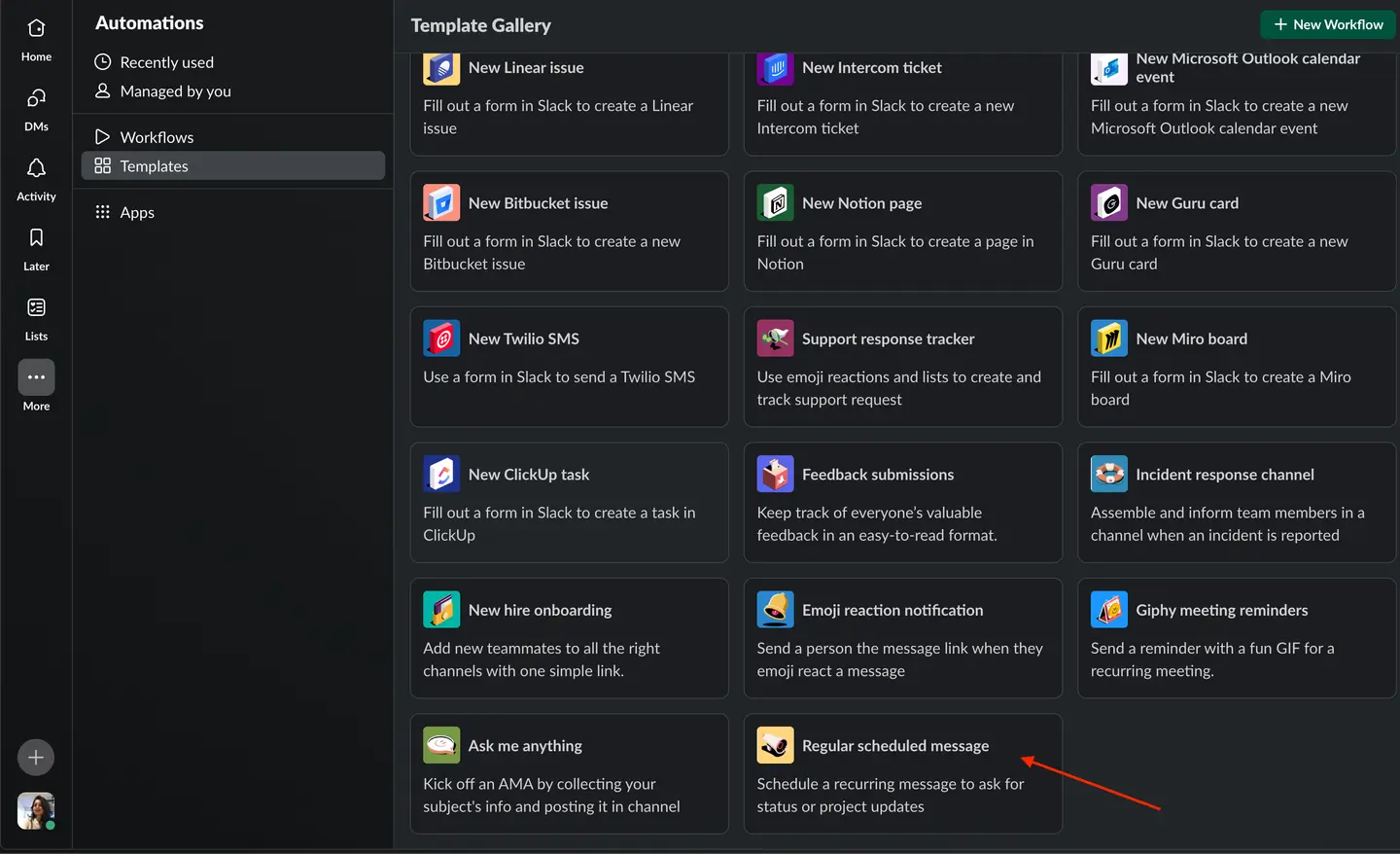Click the New Twilio SMS template icon
The height and width of the screenshot is (854, 1400).
441,338
